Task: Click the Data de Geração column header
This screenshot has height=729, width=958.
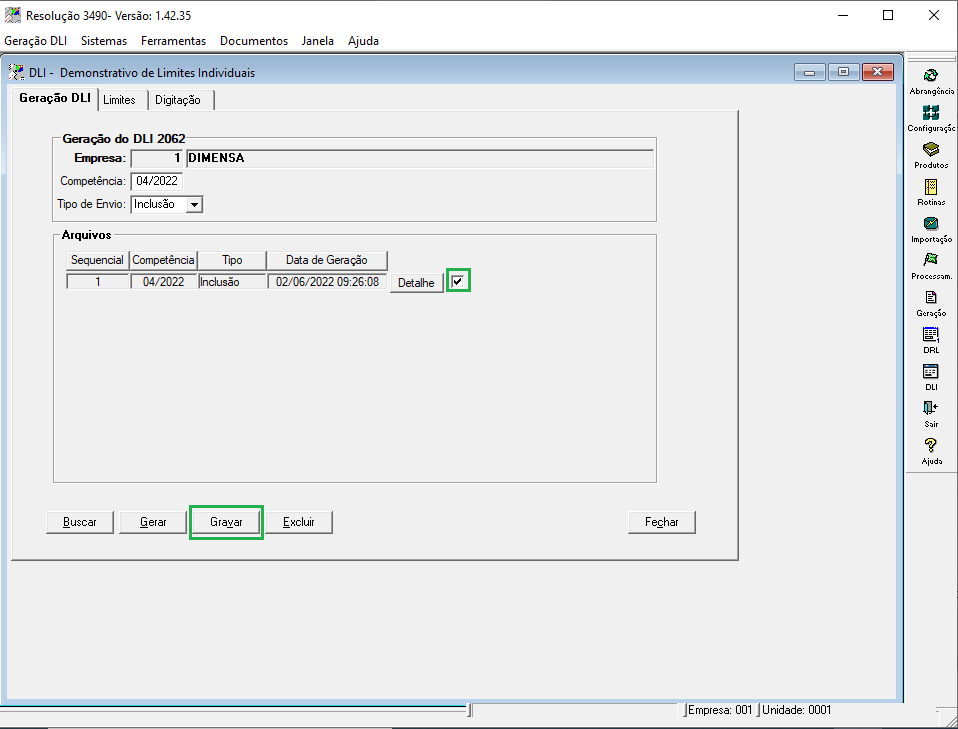Action: 327,260
